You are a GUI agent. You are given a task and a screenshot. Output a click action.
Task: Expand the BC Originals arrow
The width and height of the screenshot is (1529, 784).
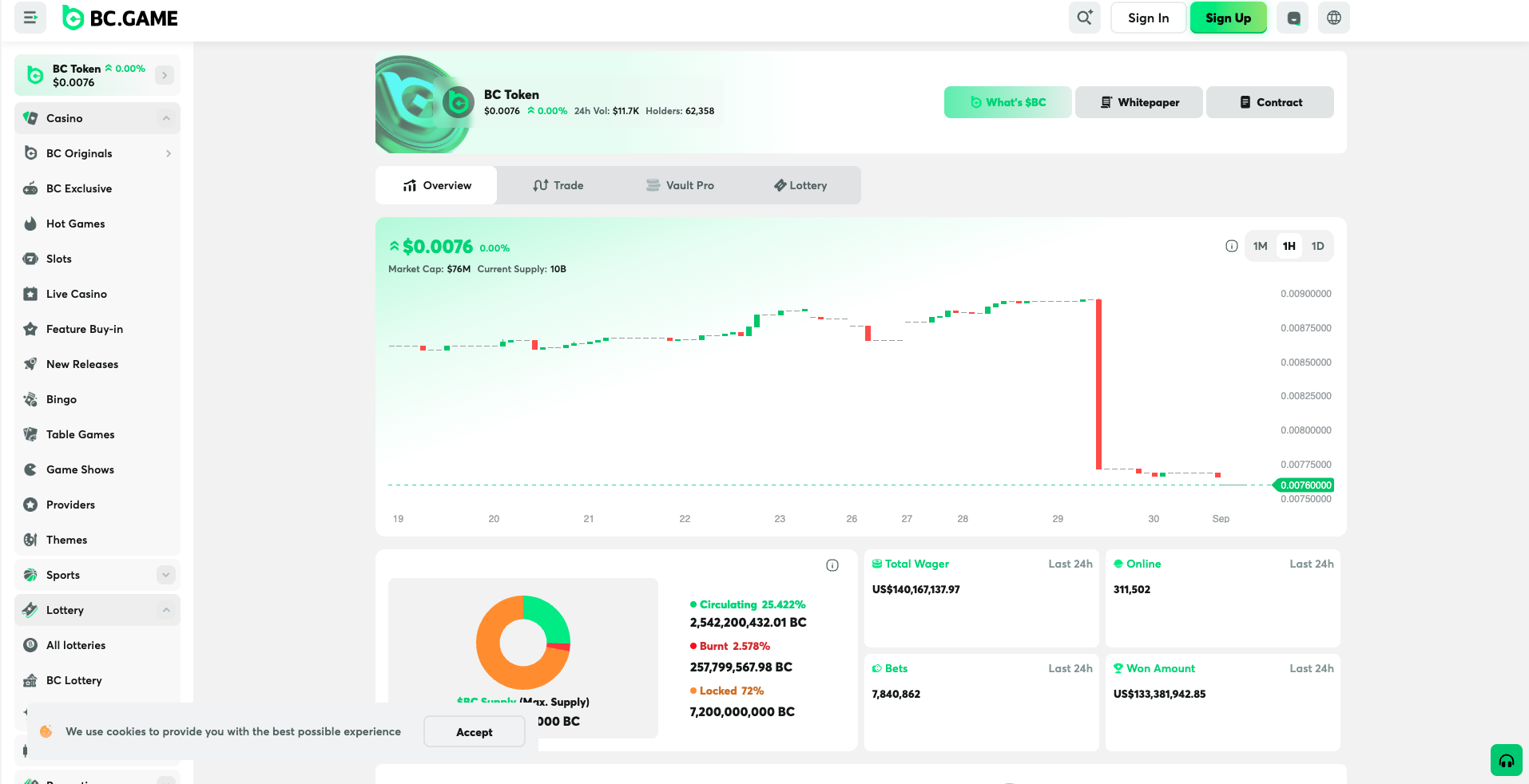(x=169, y=153)
